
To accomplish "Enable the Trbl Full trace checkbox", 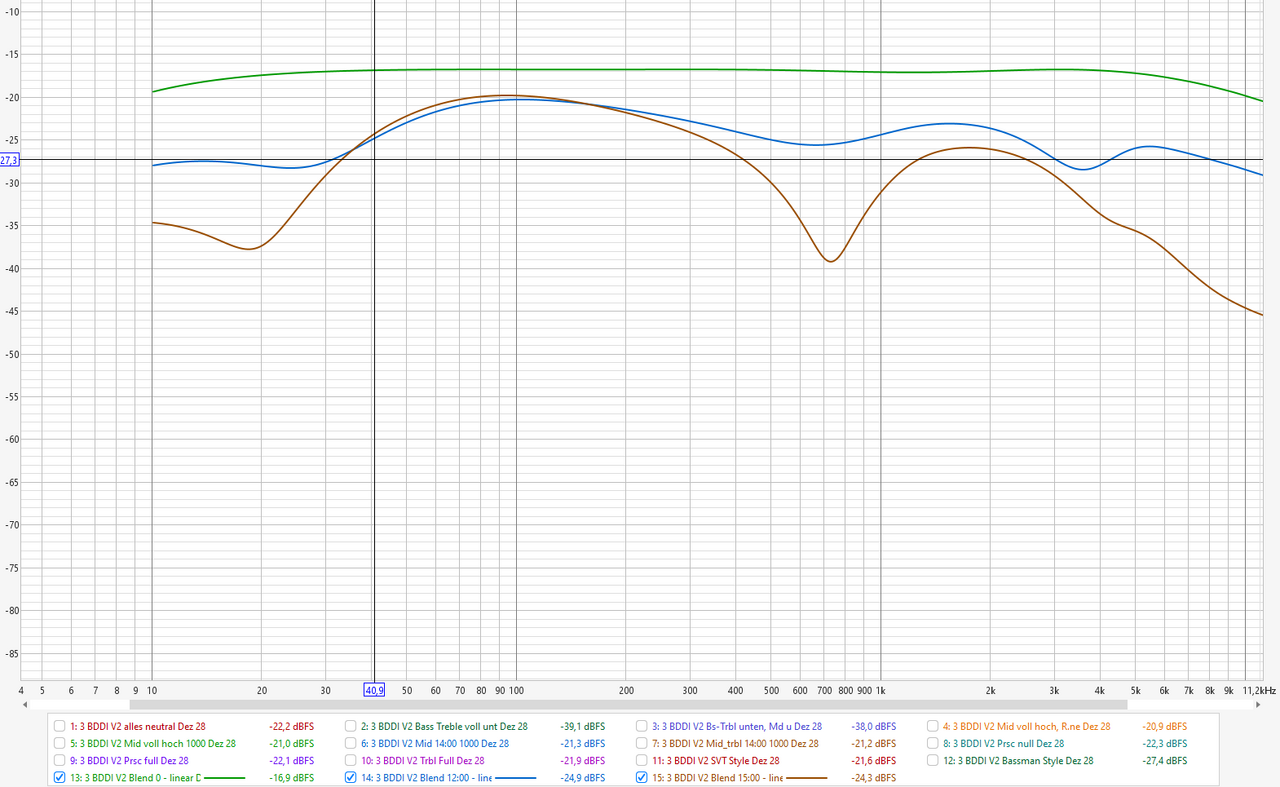I will point(351,761).
